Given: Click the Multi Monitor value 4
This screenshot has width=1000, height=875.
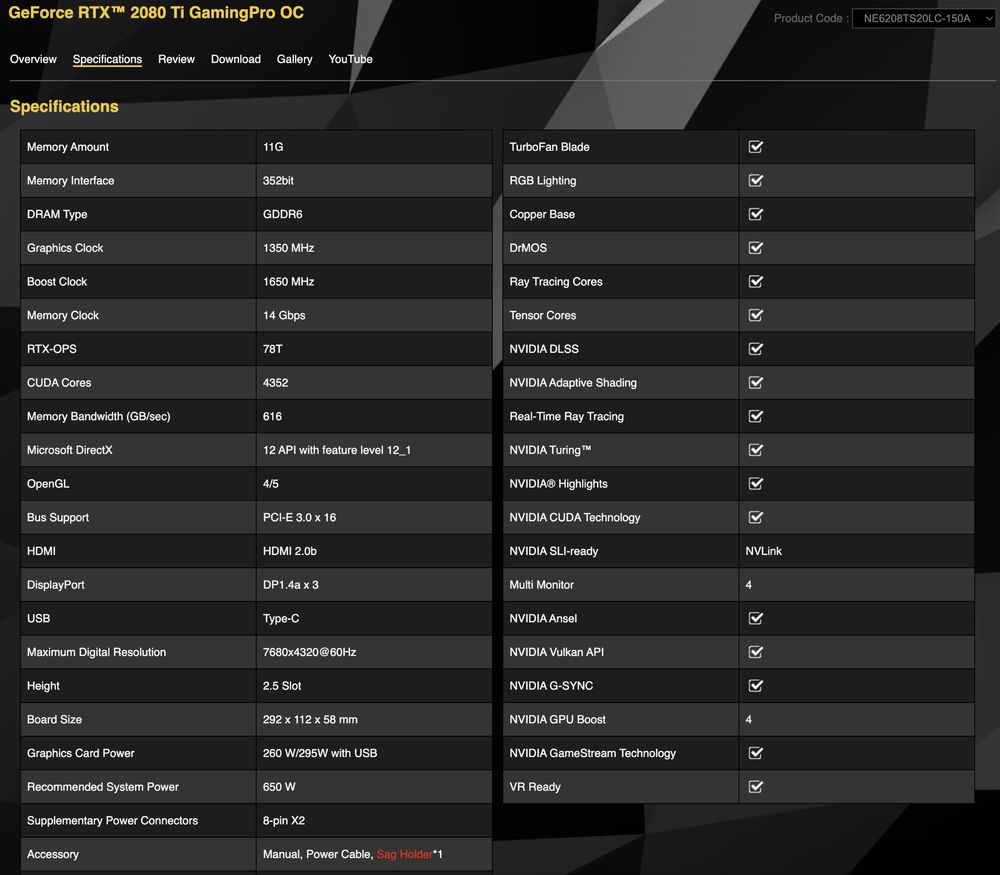Looking at the screenshot, I should point(749,585).
